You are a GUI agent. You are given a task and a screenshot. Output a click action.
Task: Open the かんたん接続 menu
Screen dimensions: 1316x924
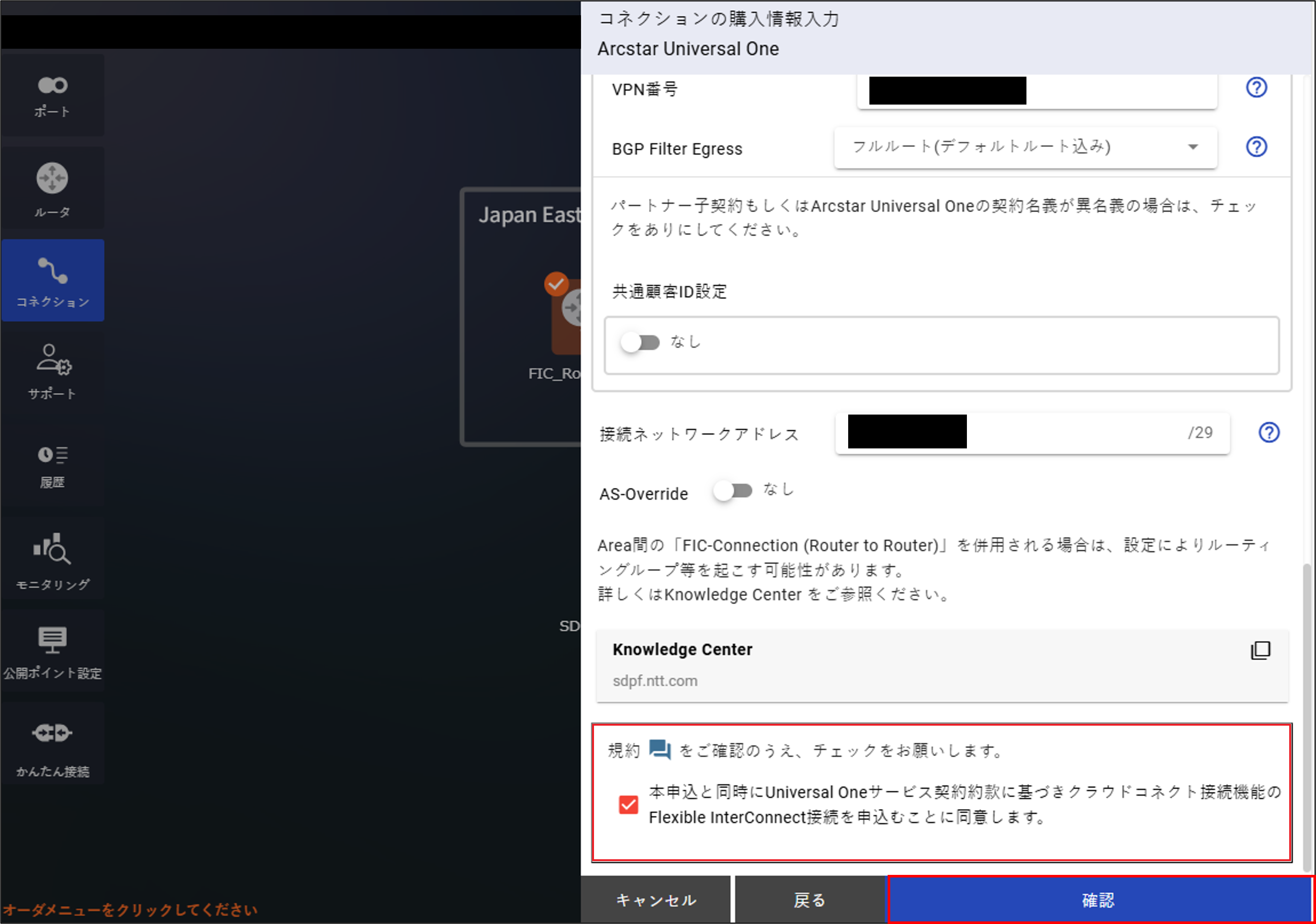point(52,744)
